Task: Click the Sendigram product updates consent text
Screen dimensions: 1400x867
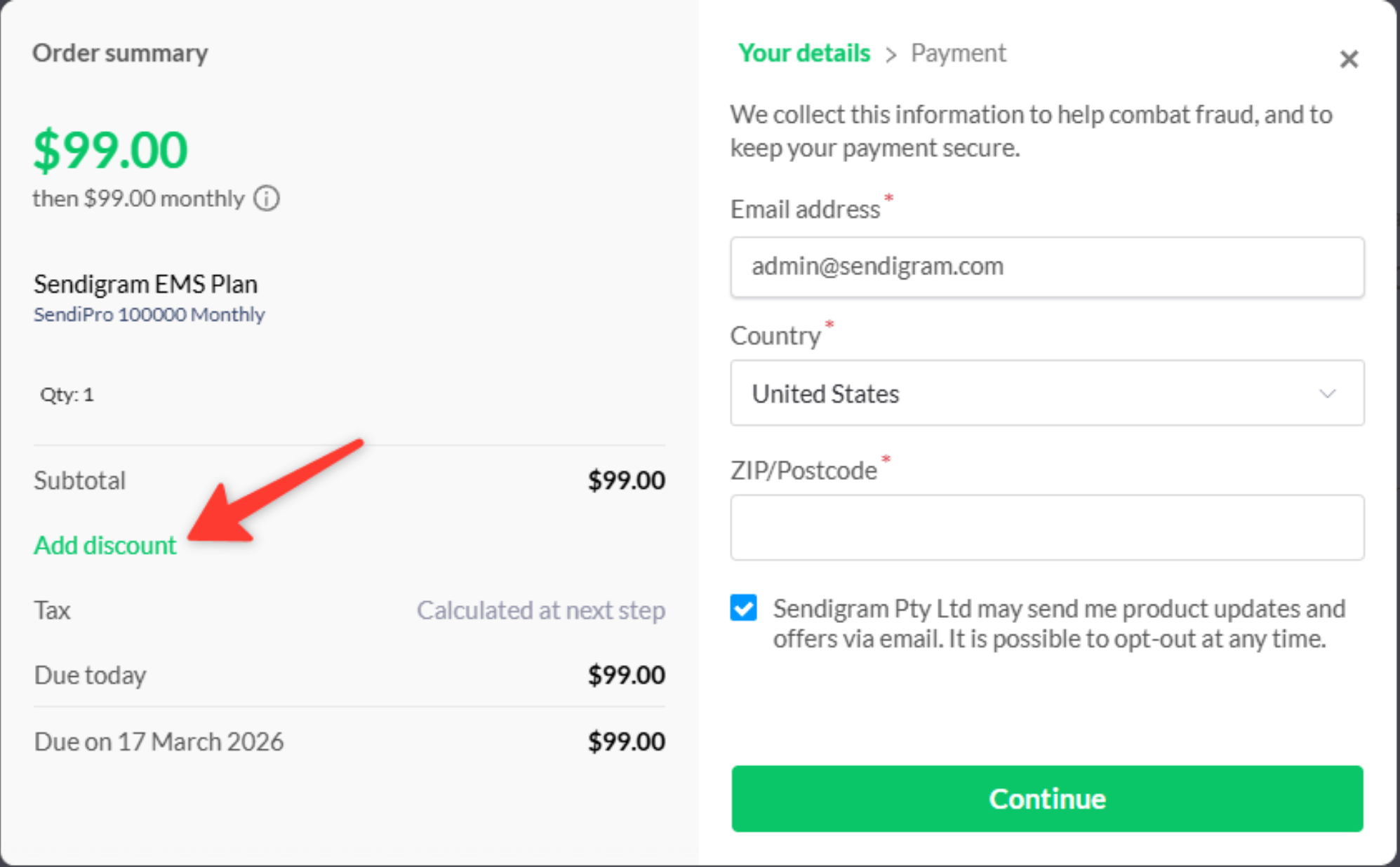Action: 1058,624
